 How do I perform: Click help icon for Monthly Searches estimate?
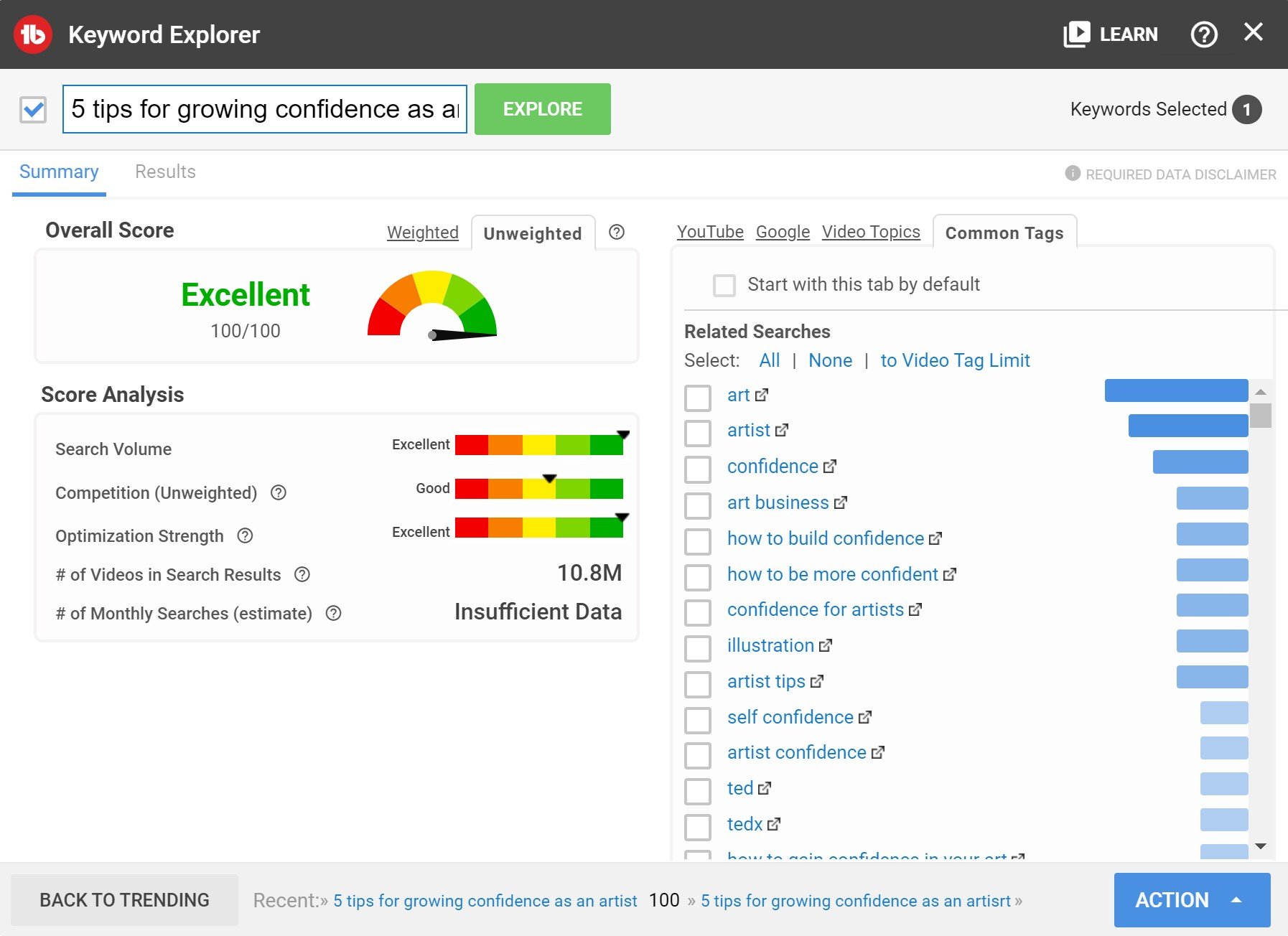coord(333,614)
